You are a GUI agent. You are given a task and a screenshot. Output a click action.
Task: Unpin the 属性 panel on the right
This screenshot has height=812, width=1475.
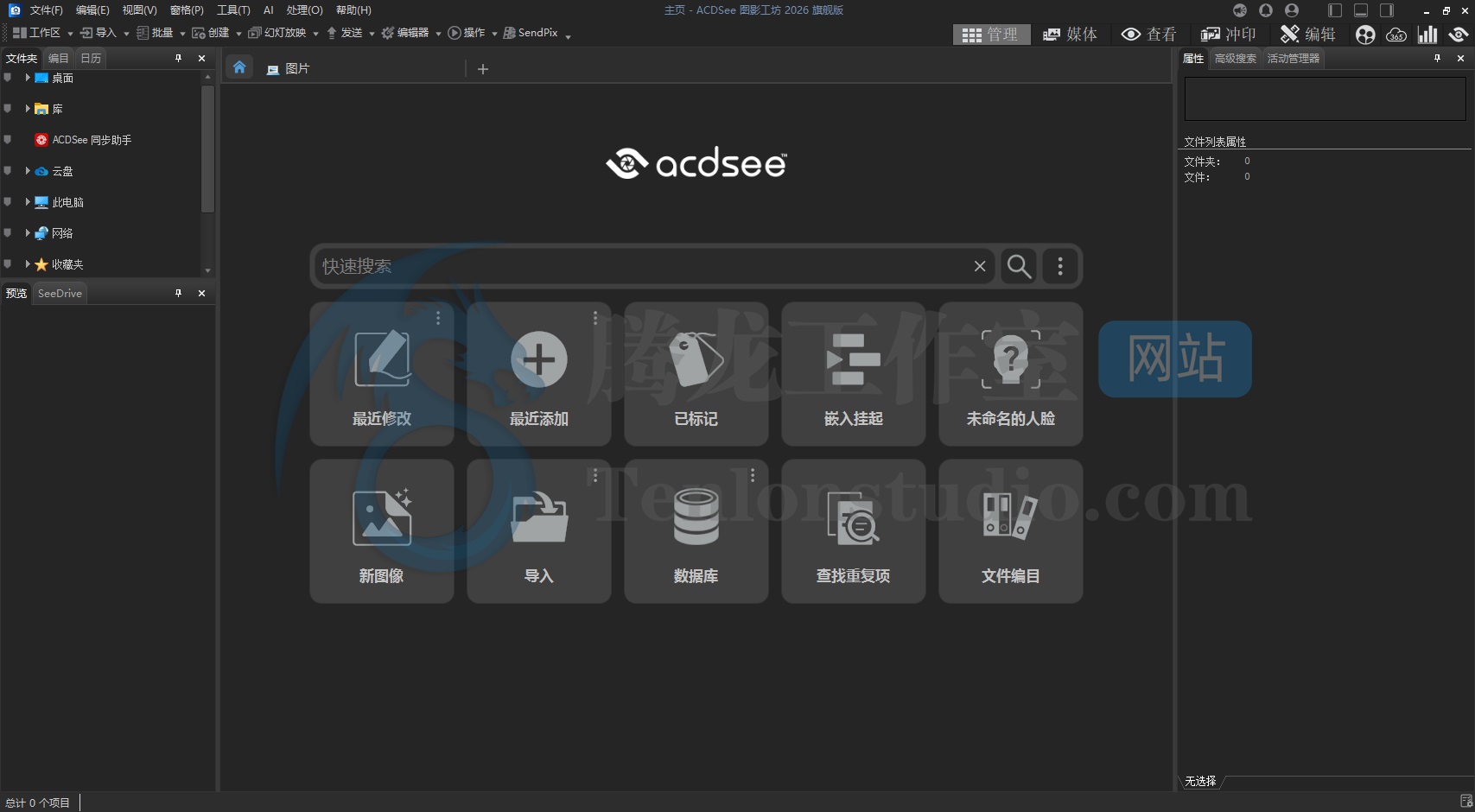pyautogui.click(x=1437, y=58)
